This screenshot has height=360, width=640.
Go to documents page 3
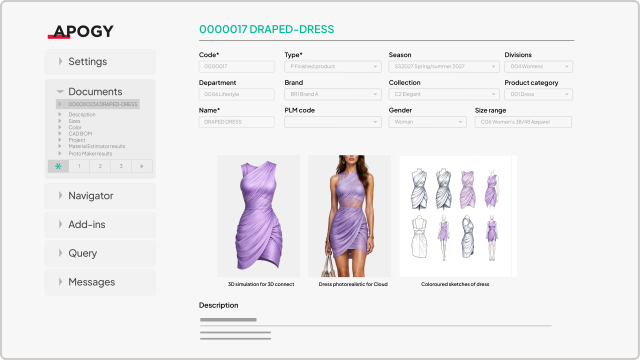click(x=121, y=166)
